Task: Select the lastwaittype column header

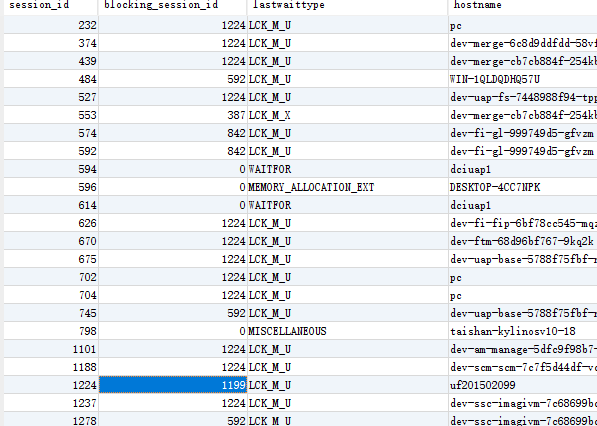Action: (348, 5)
